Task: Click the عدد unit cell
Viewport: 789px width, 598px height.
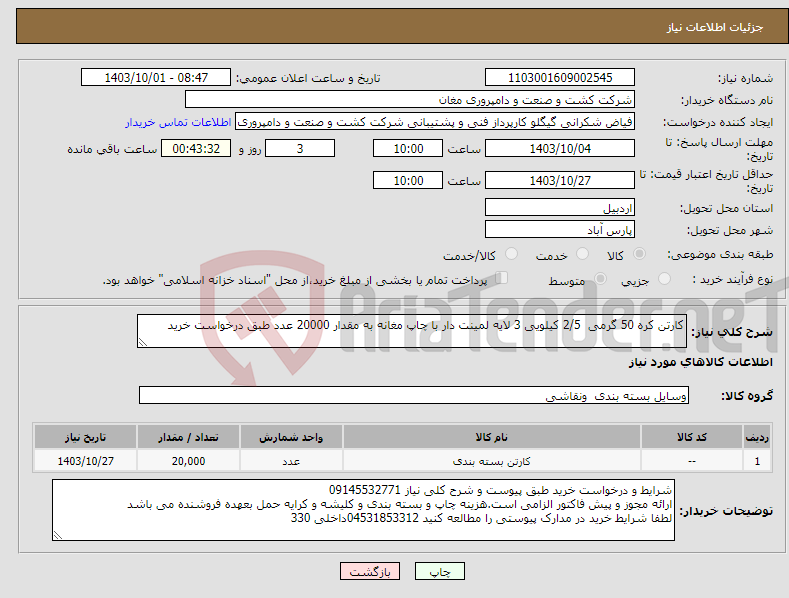Action: (291, 461)
